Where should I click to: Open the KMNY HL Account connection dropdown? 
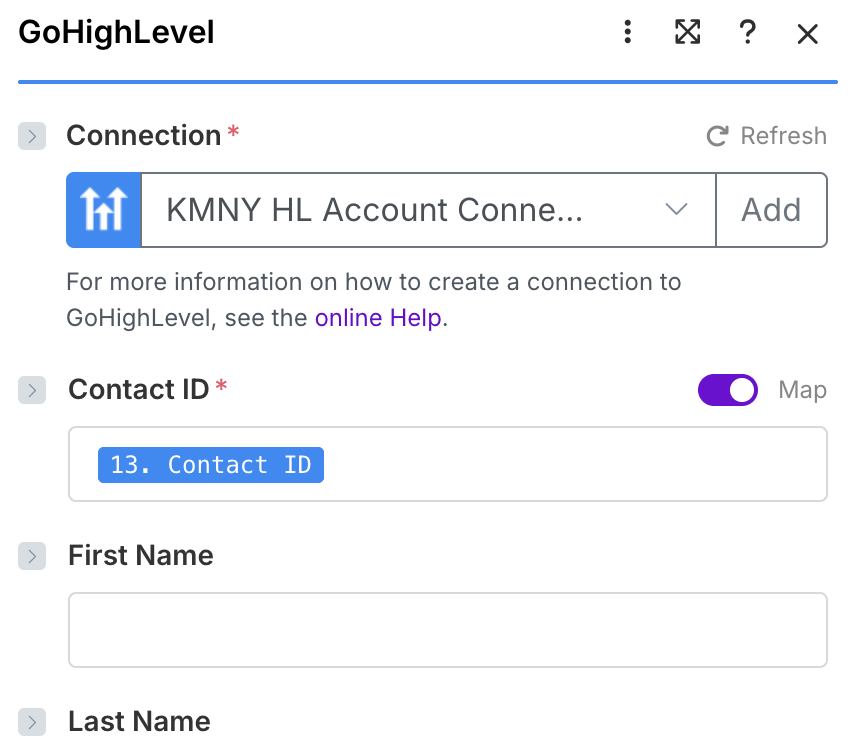tap(400, 210)
